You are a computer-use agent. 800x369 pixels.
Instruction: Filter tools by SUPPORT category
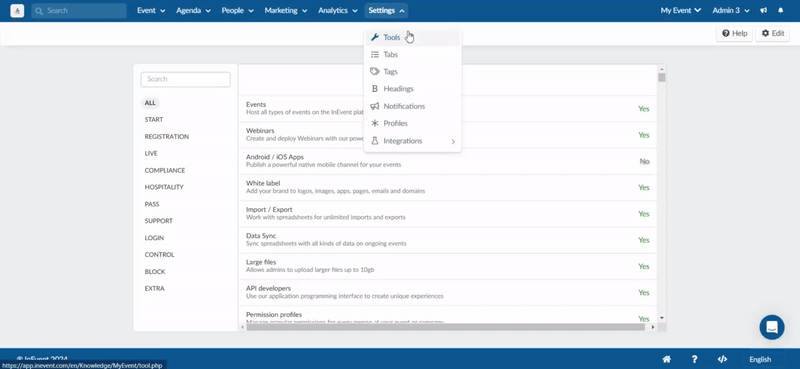point(158,221)
